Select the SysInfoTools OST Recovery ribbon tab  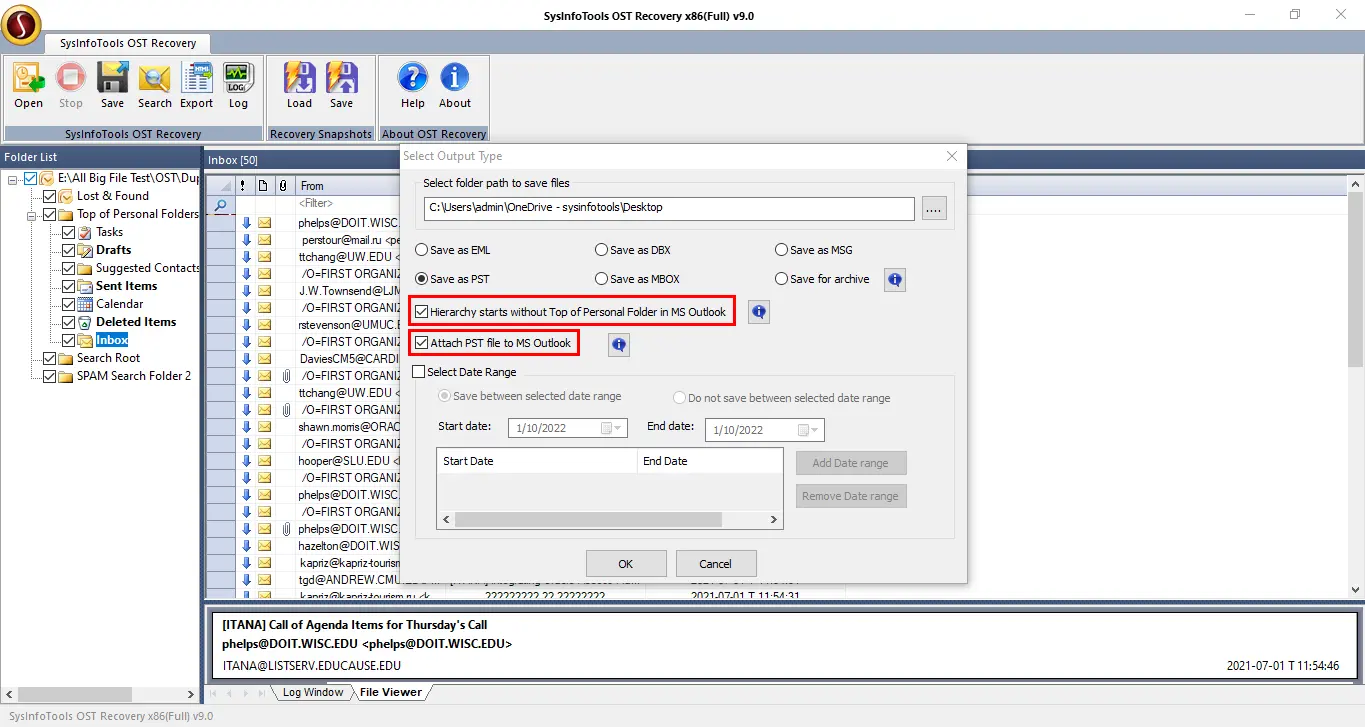click(x=128, y=43)
